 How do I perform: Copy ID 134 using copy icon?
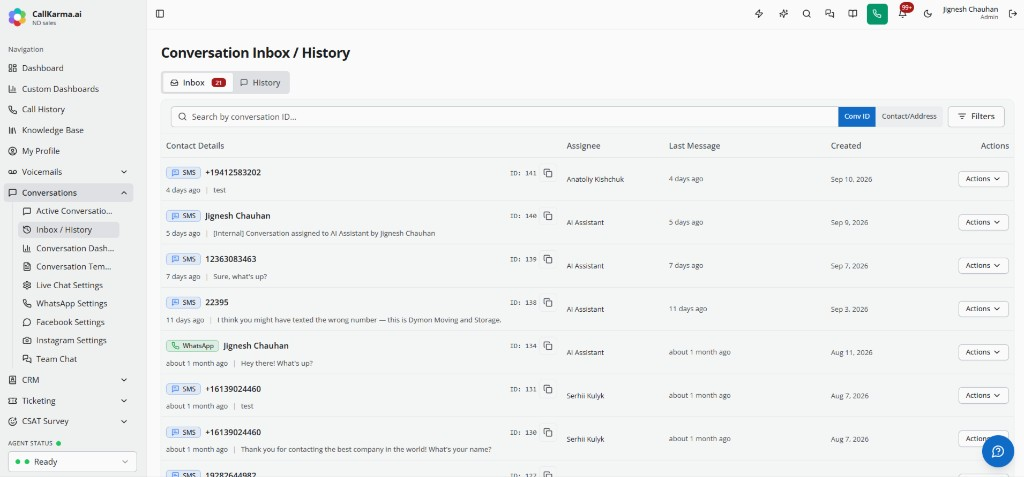[548, 346]
